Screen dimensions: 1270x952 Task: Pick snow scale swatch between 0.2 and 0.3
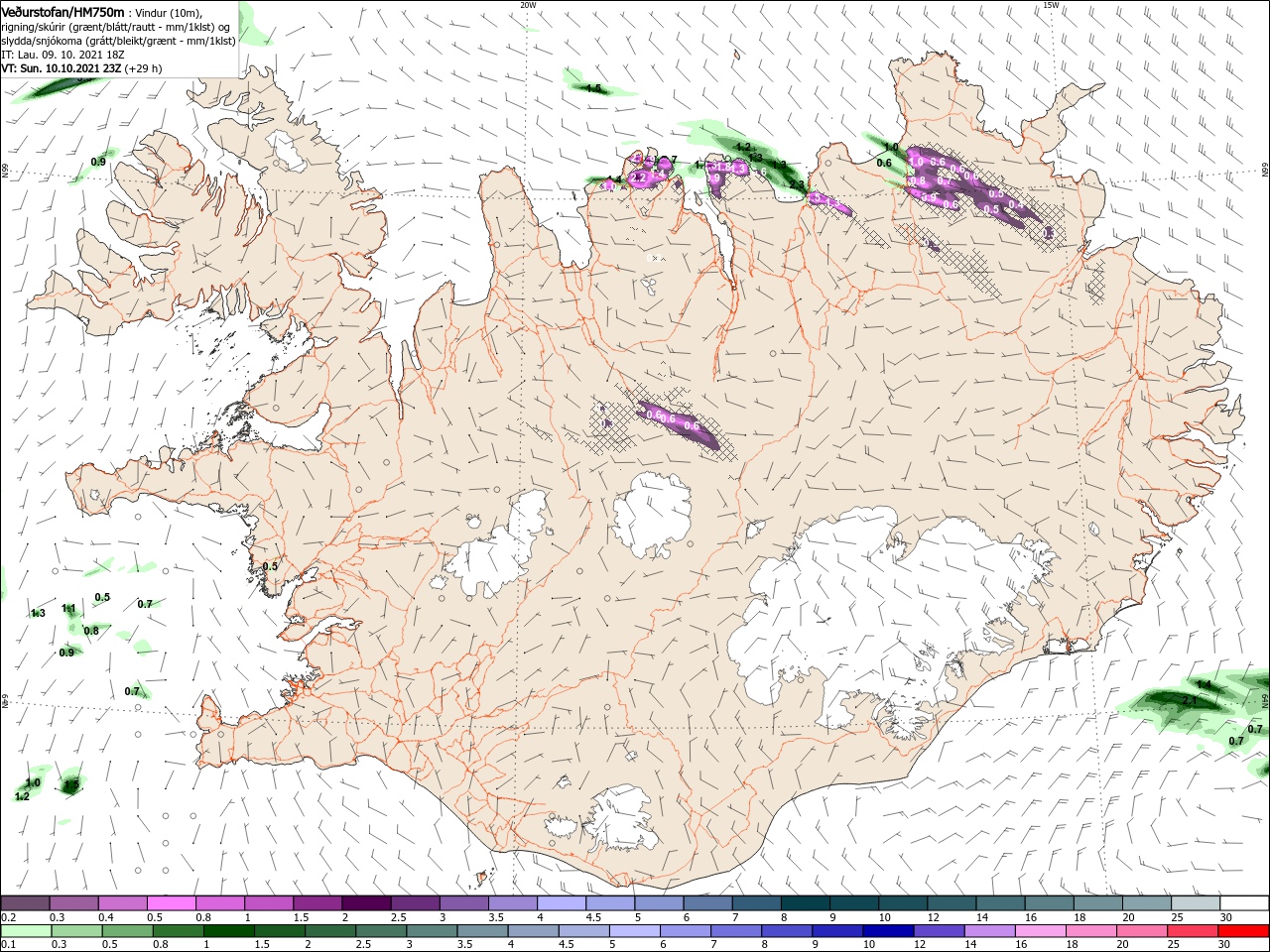[25, 903]
